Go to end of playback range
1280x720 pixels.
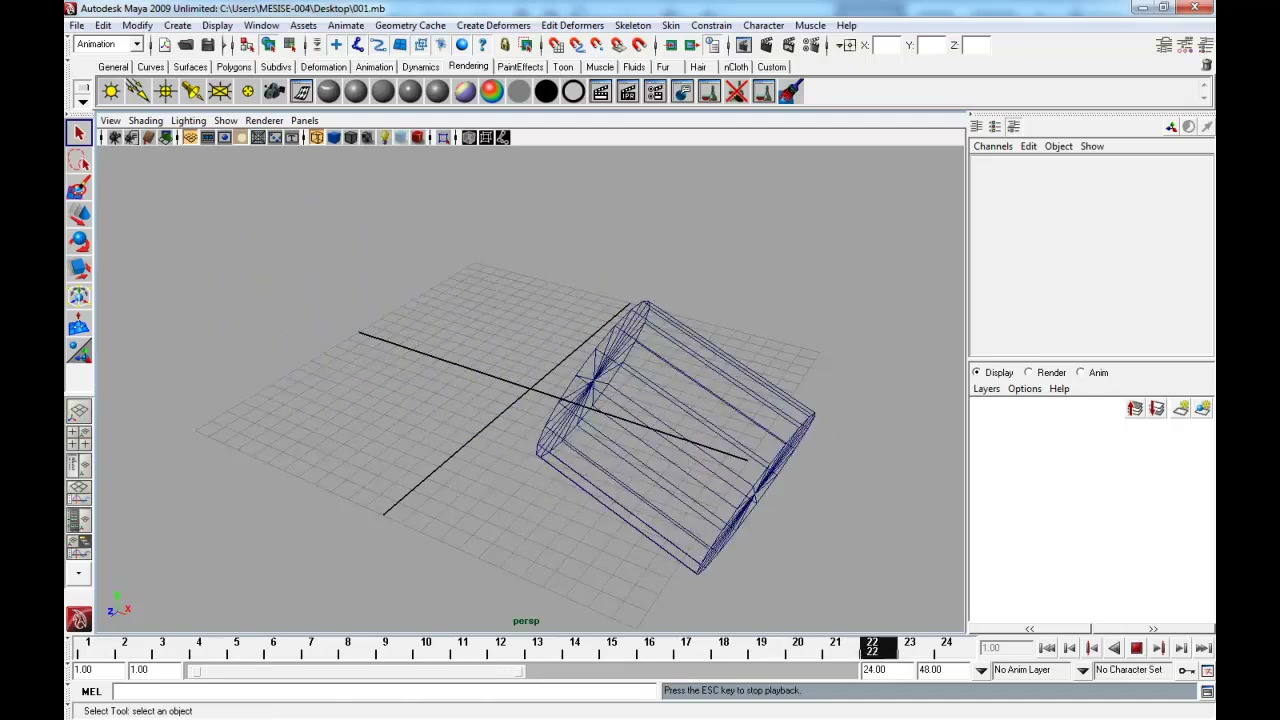coord(1203,648)
